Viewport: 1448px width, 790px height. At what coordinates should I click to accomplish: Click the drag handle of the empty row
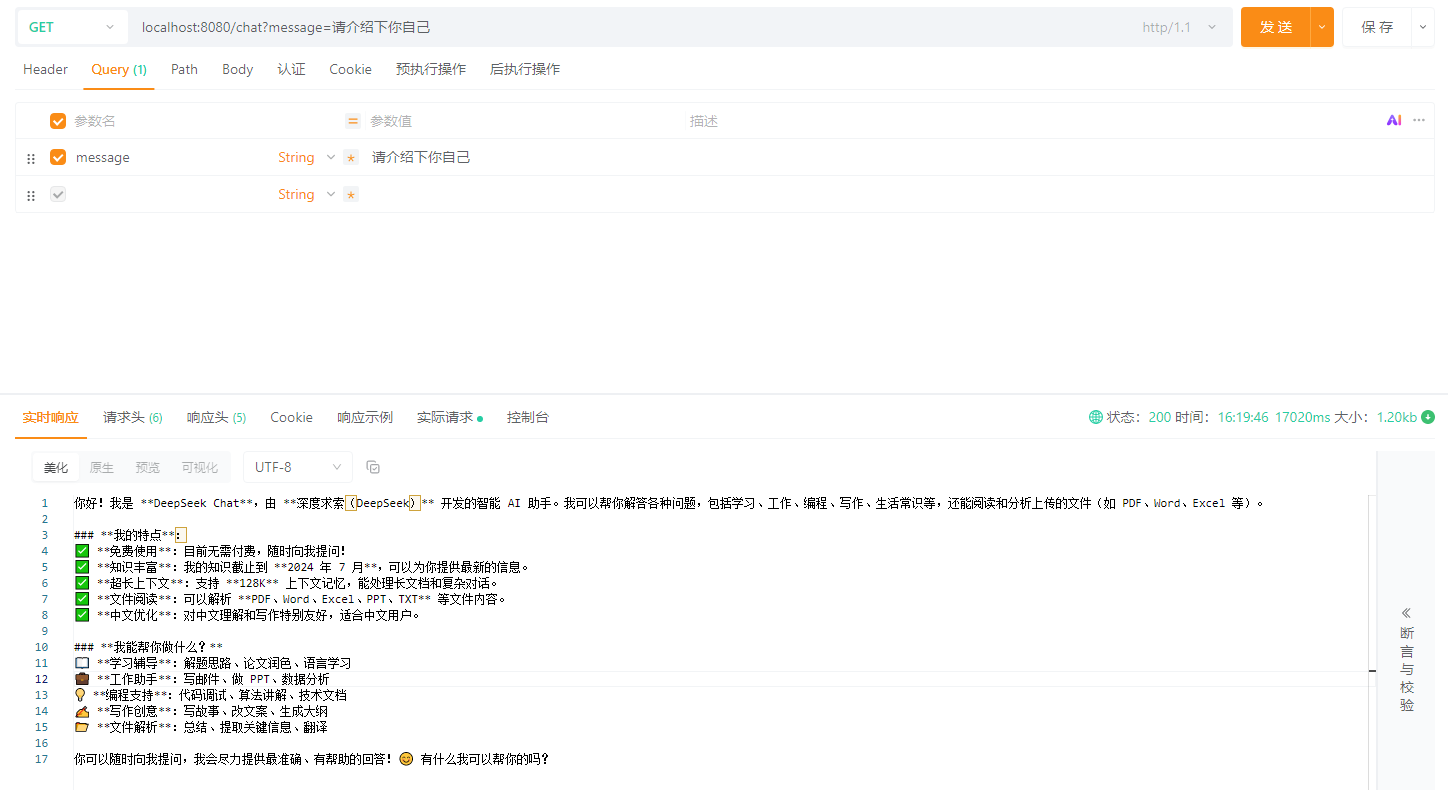[31, 195]
